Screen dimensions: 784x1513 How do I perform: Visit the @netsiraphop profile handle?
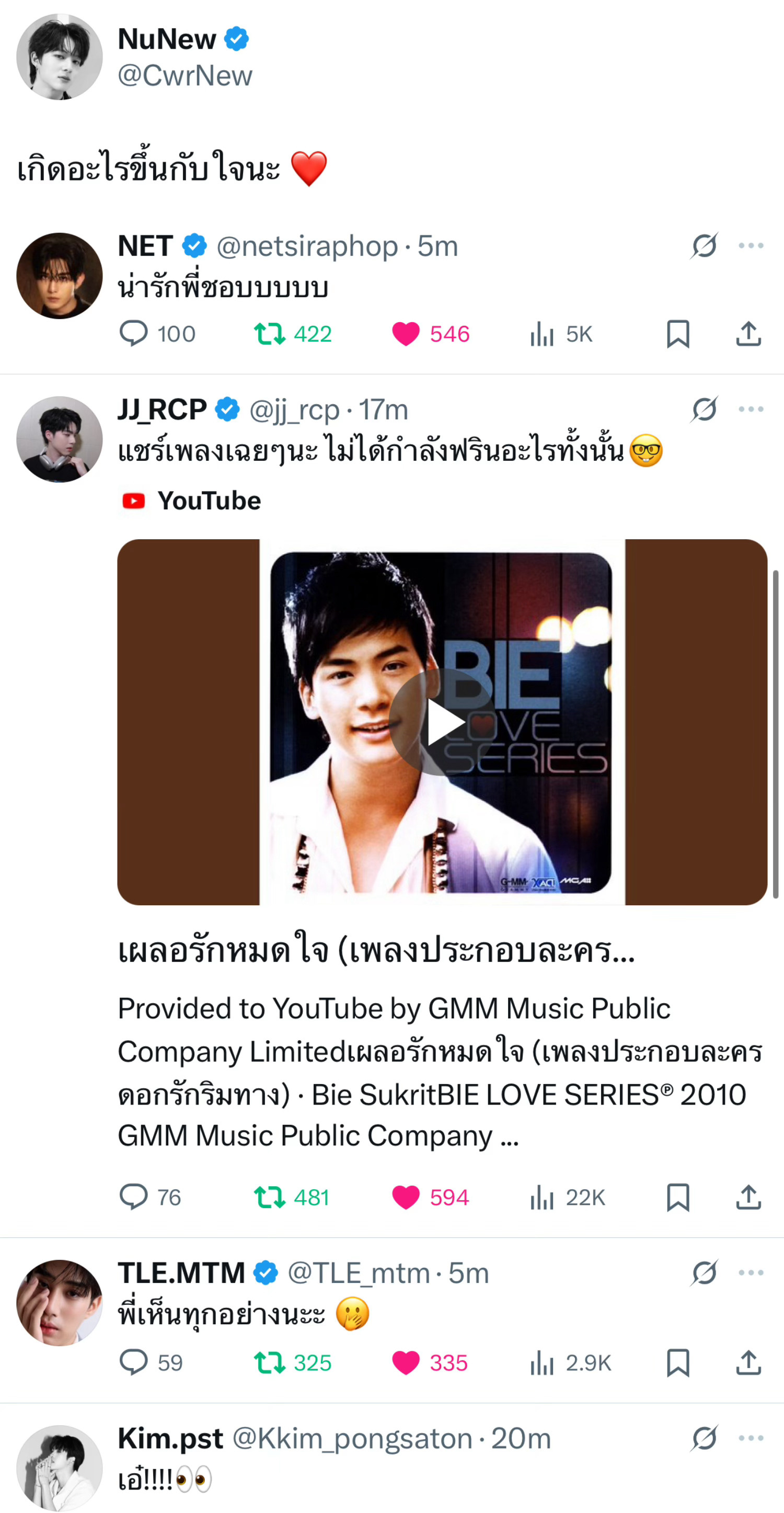click(x=307, y=246)
